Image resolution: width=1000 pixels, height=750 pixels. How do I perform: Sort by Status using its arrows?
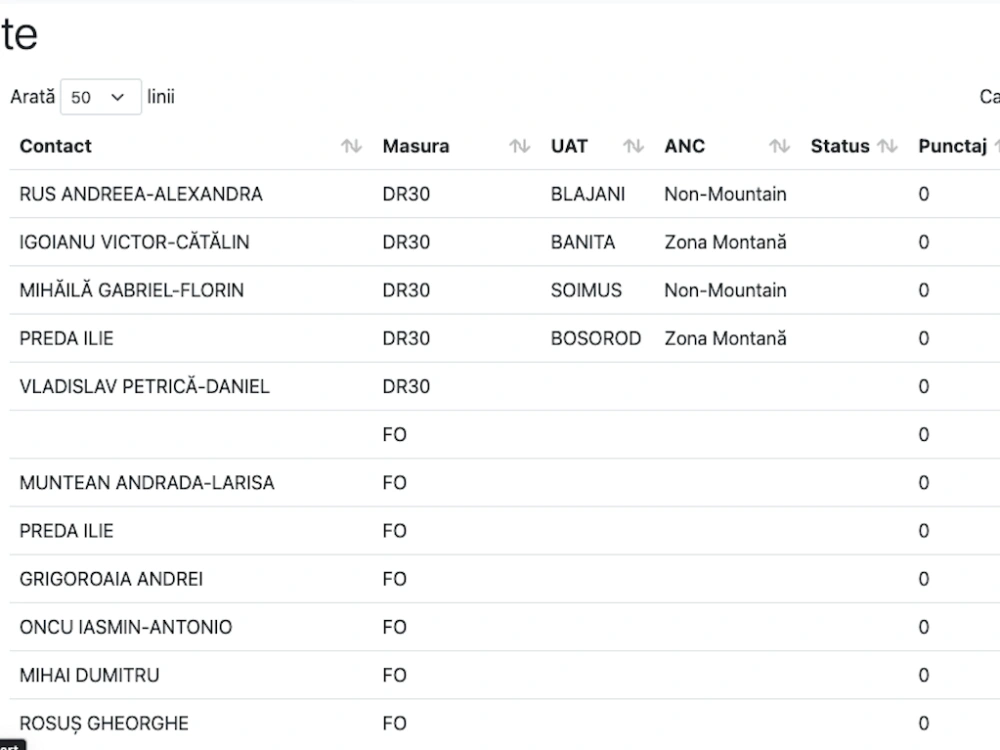[x=886, y=146]
